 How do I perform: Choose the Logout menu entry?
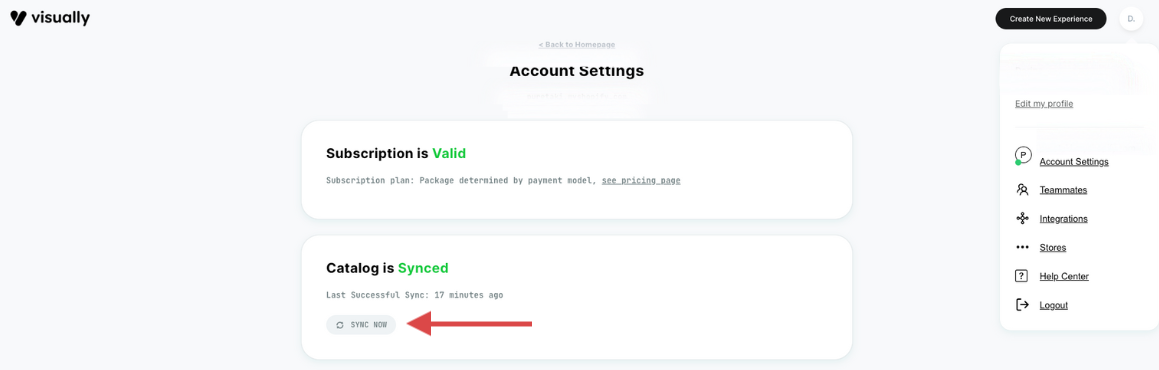[x=1053, y=305]
